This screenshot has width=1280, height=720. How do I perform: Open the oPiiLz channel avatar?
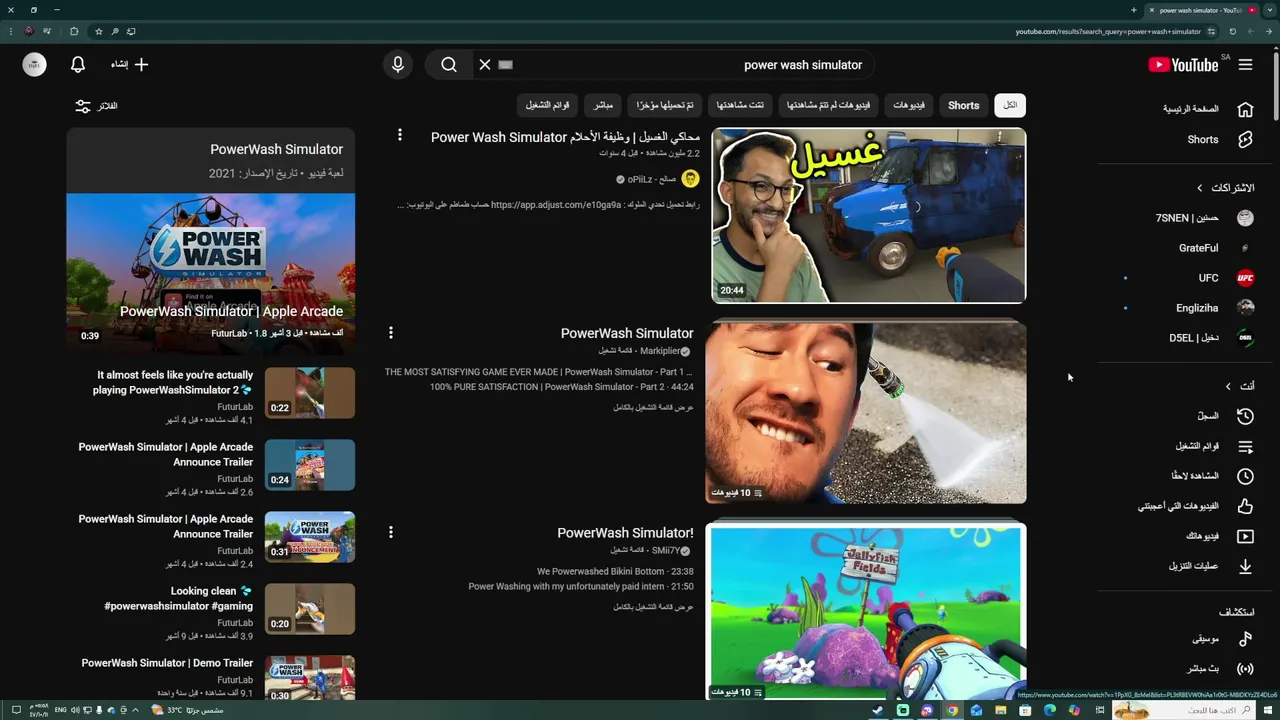(690, 179)
